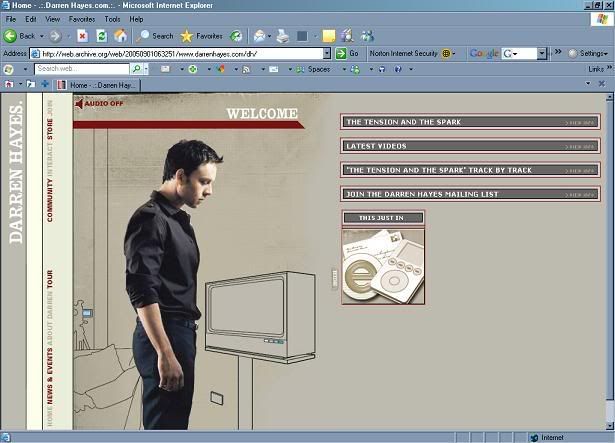Click the green Back arrow button
Screen dimensions: 615x443
pyautogui.click(x=10, y=36)
